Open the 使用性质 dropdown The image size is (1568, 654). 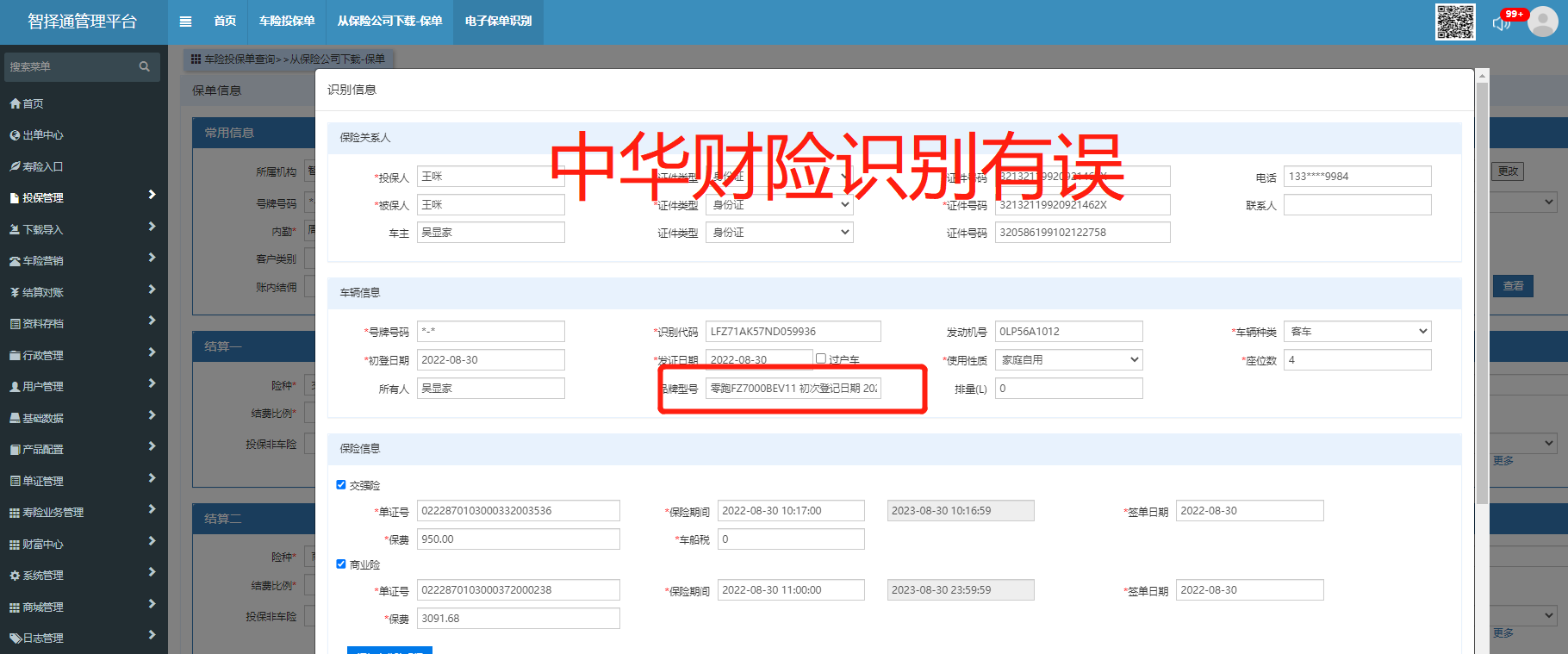click(x=1068, y=359)
